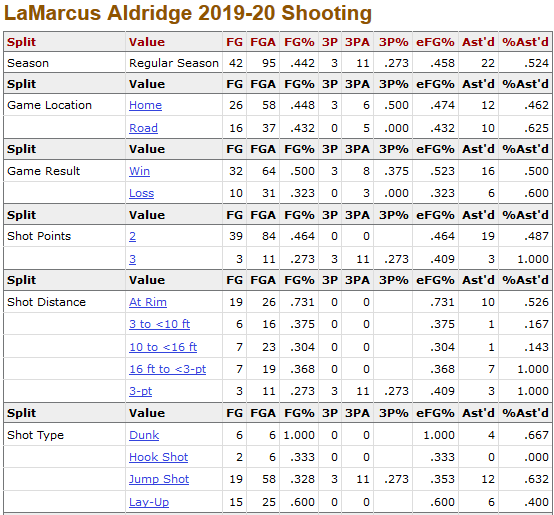
Task: Open the Road game location link
Action: pos(143,128)
